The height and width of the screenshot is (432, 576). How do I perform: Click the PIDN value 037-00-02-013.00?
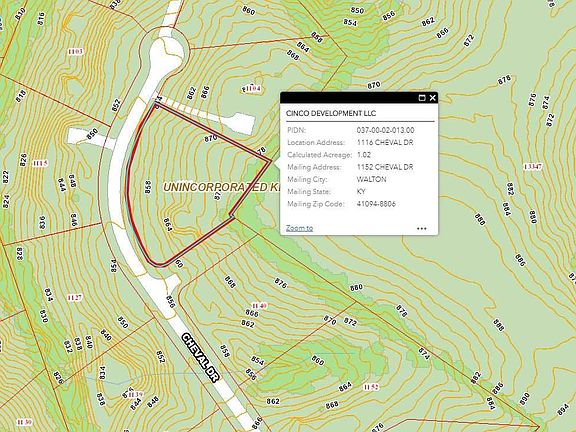point(385,130)
